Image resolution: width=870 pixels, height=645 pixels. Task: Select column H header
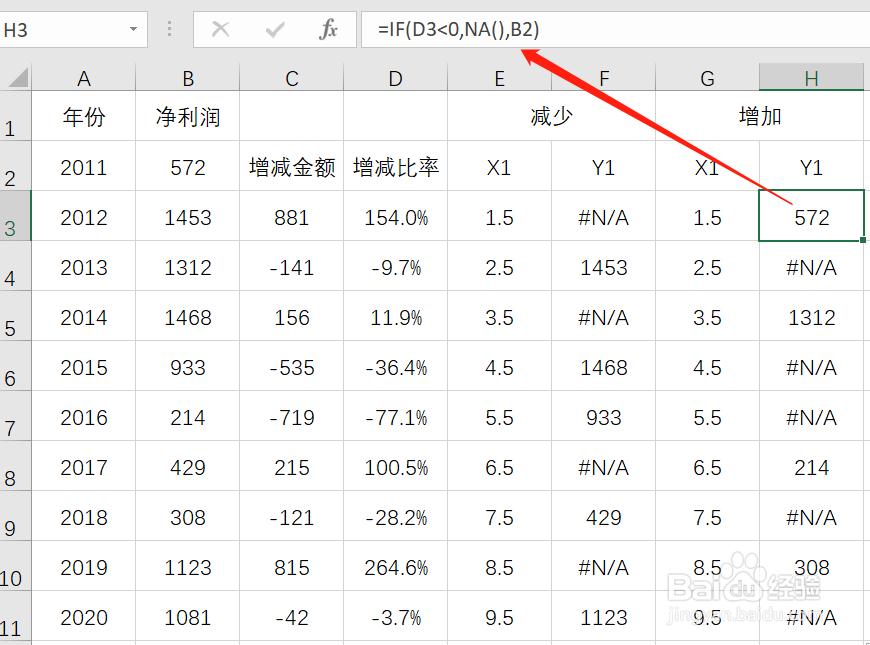(x=811, y=78)
